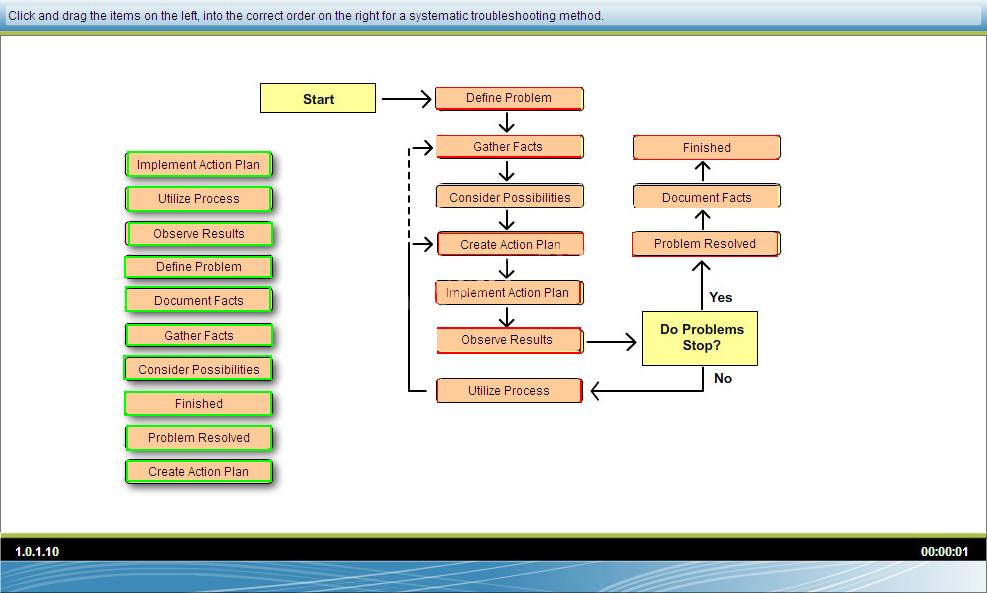Click the Define Problem flowchart box

point(509,98)
